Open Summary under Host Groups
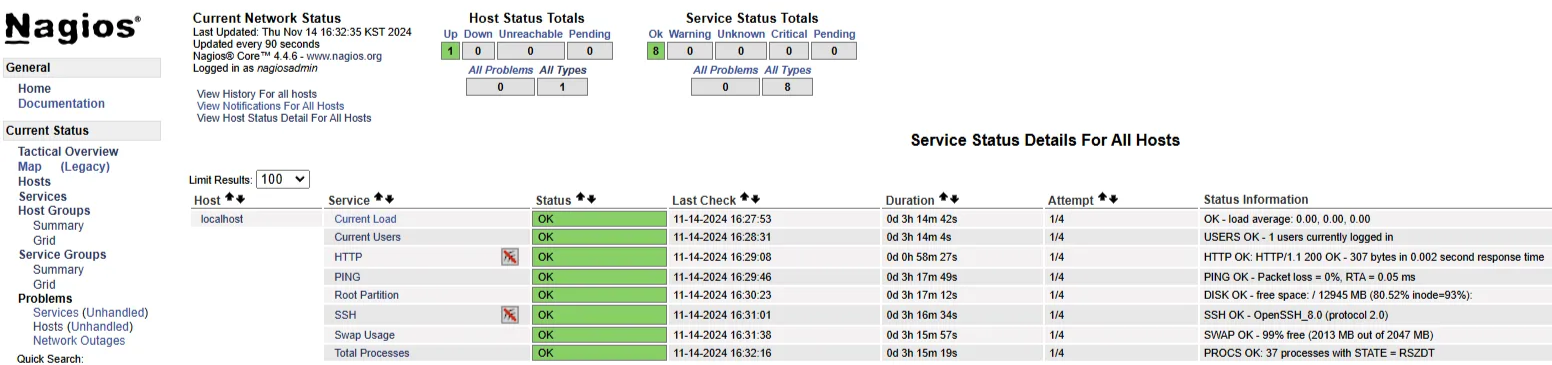The width and height of the screenshot is (1552, 365). tap(58, 226)
